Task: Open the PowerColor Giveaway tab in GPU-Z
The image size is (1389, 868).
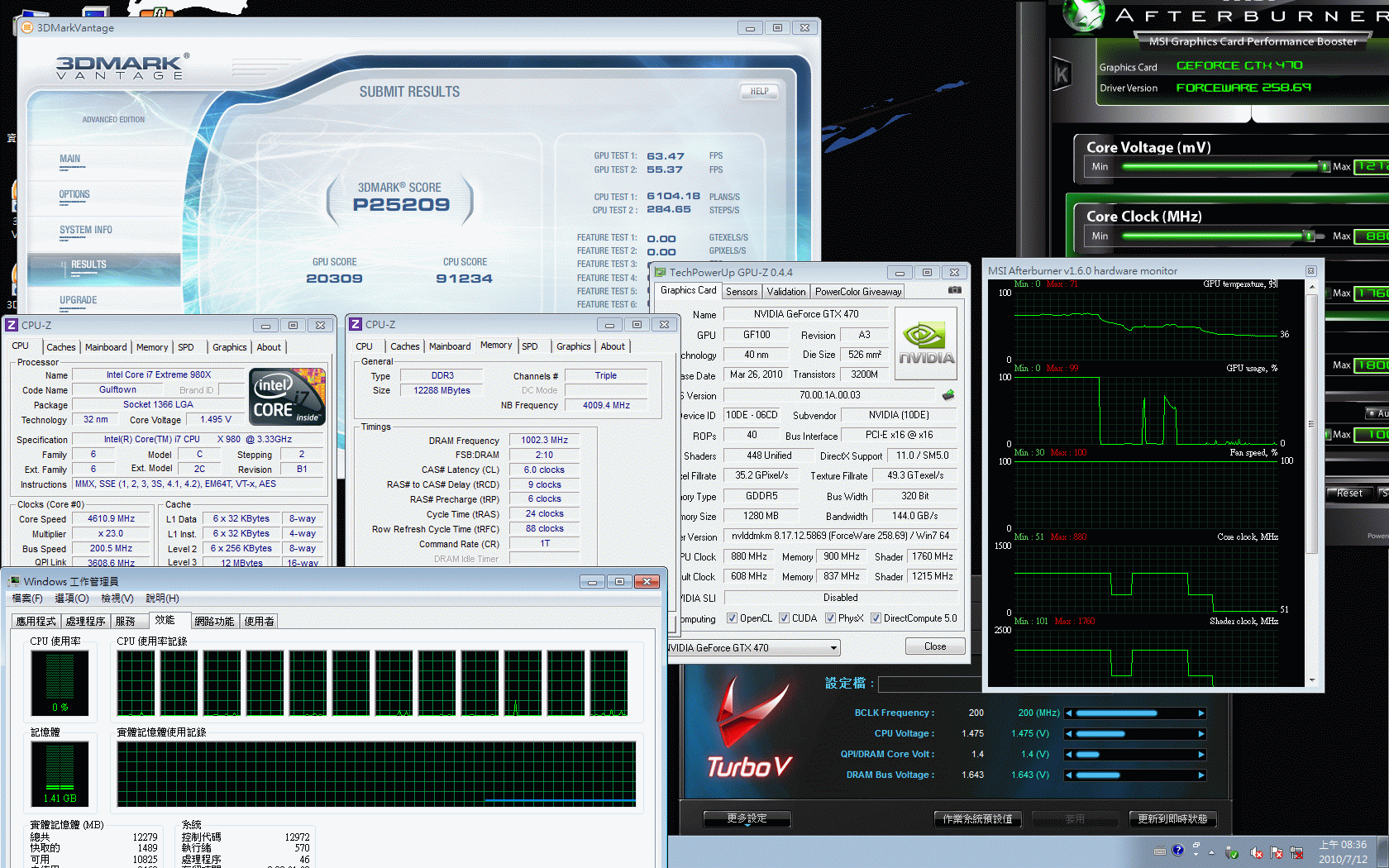Action: tap(858, 292)
